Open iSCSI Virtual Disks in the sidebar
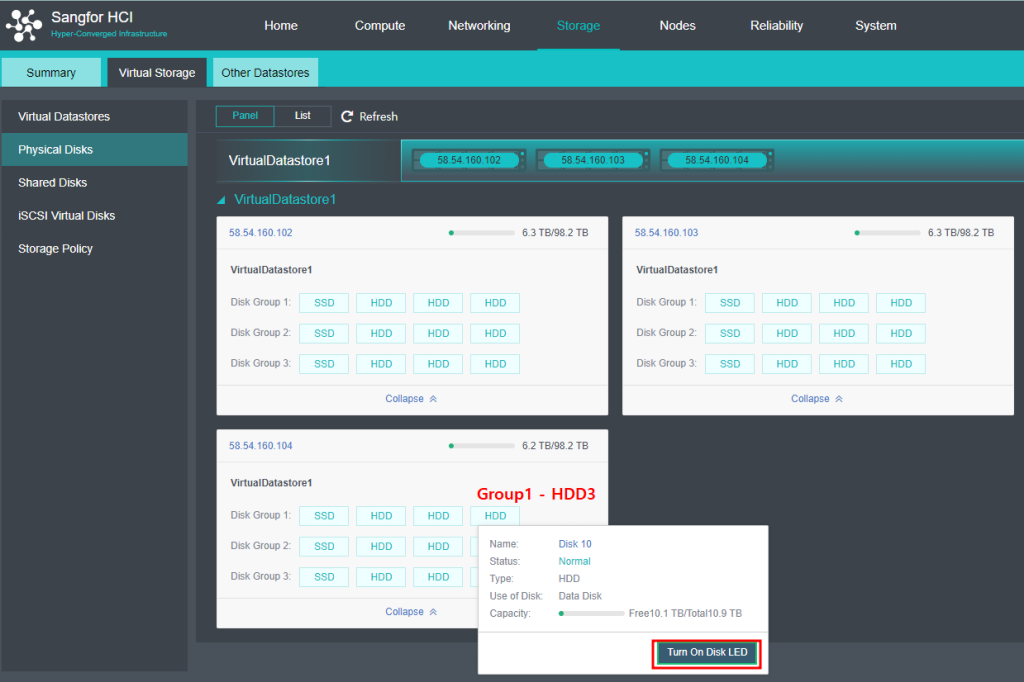Screen dimensions: 1024x682 point(95,216)
